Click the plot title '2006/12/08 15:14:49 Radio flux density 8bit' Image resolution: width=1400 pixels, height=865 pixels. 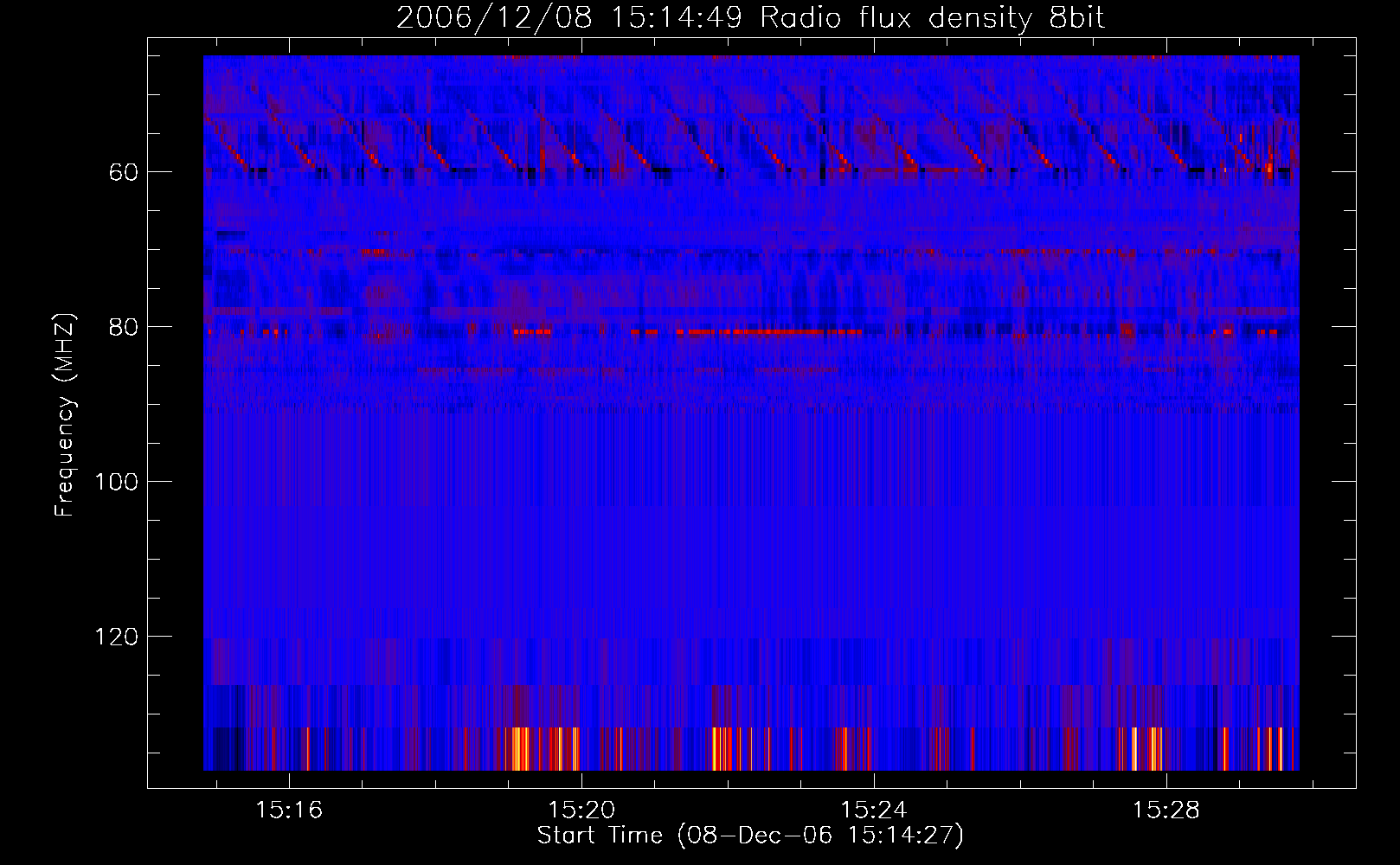pos(750,18)
